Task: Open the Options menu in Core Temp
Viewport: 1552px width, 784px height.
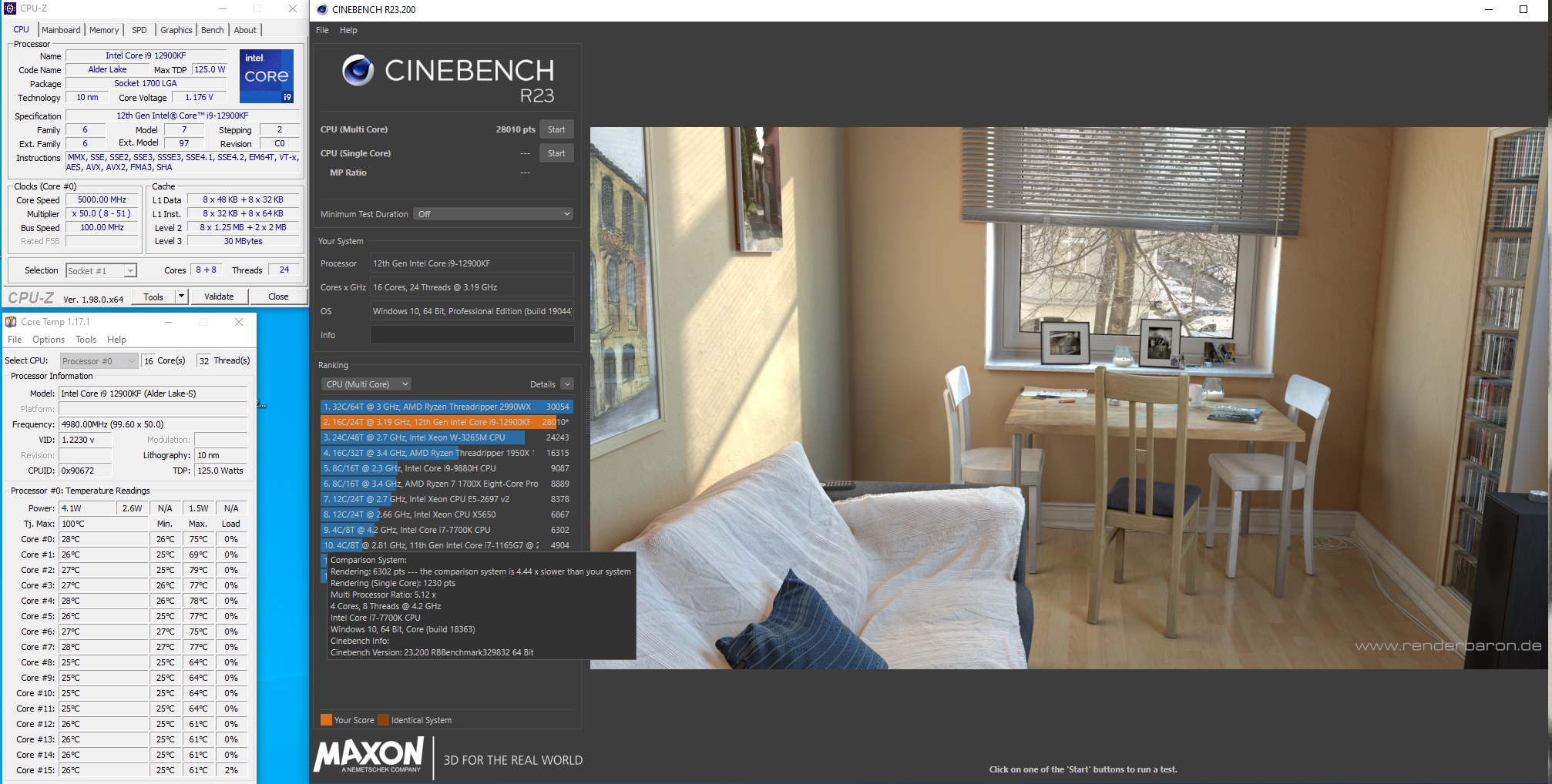Action: [49, 340]
